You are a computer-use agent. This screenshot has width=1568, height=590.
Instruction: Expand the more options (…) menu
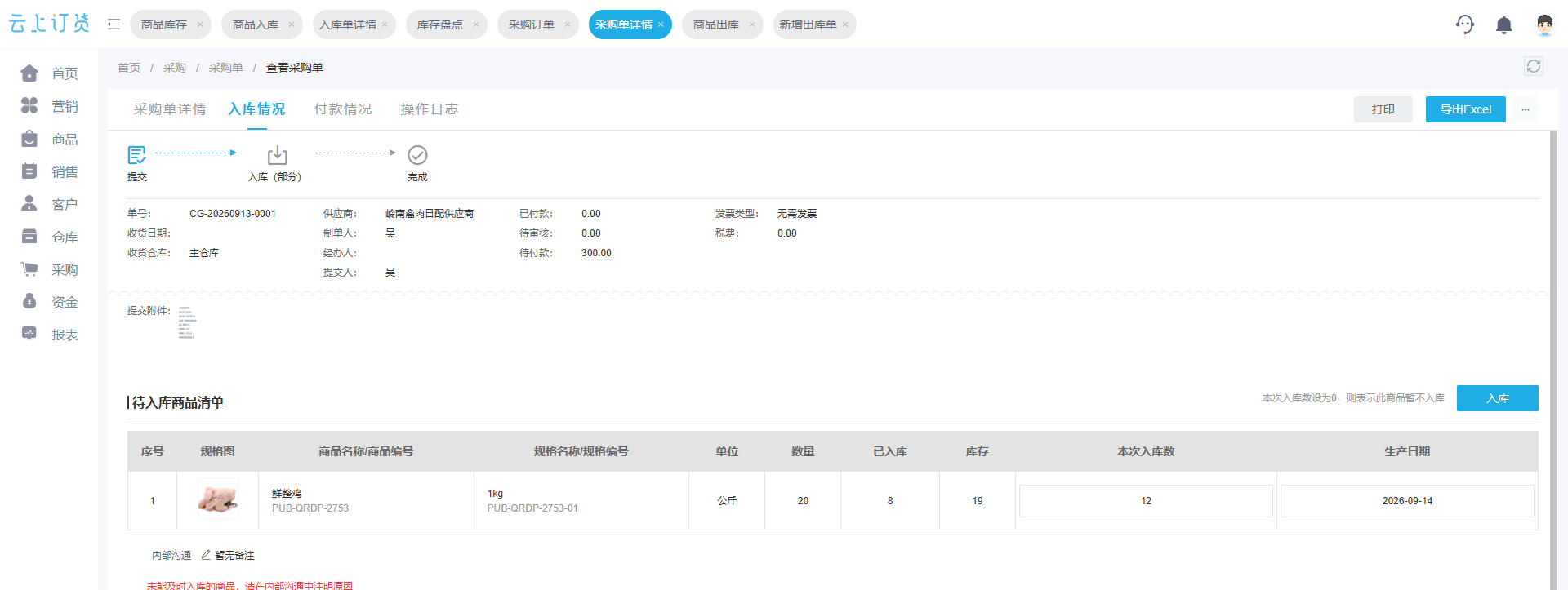(1525, 109)
